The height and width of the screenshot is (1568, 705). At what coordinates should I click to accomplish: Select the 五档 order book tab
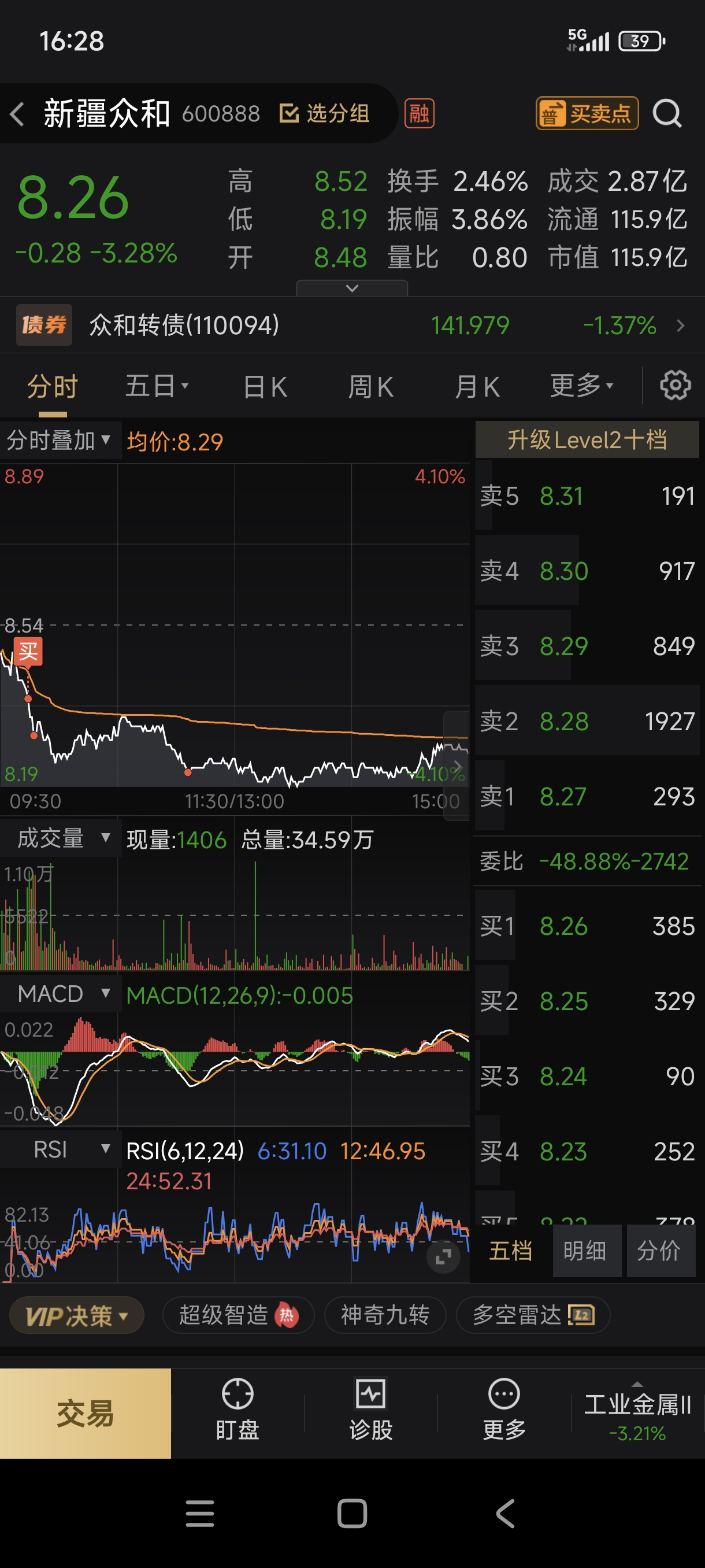click(511, 1251)
